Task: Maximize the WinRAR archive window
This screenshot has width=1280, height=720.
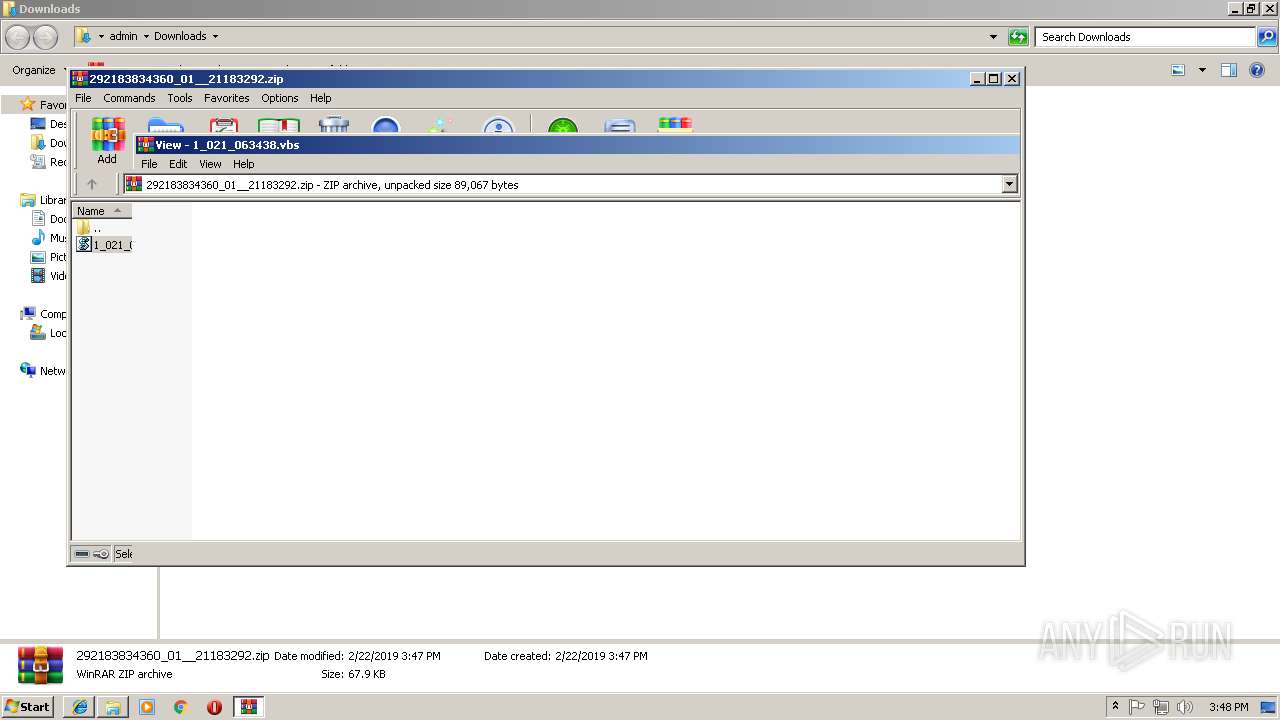Action: (x=994, y=78)
